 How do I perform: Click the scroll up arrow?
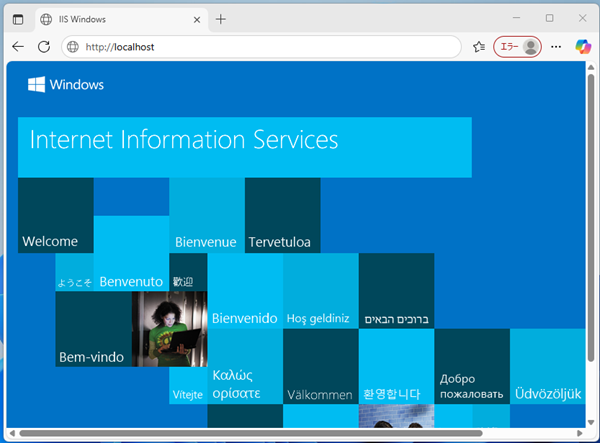pos(591,67)
